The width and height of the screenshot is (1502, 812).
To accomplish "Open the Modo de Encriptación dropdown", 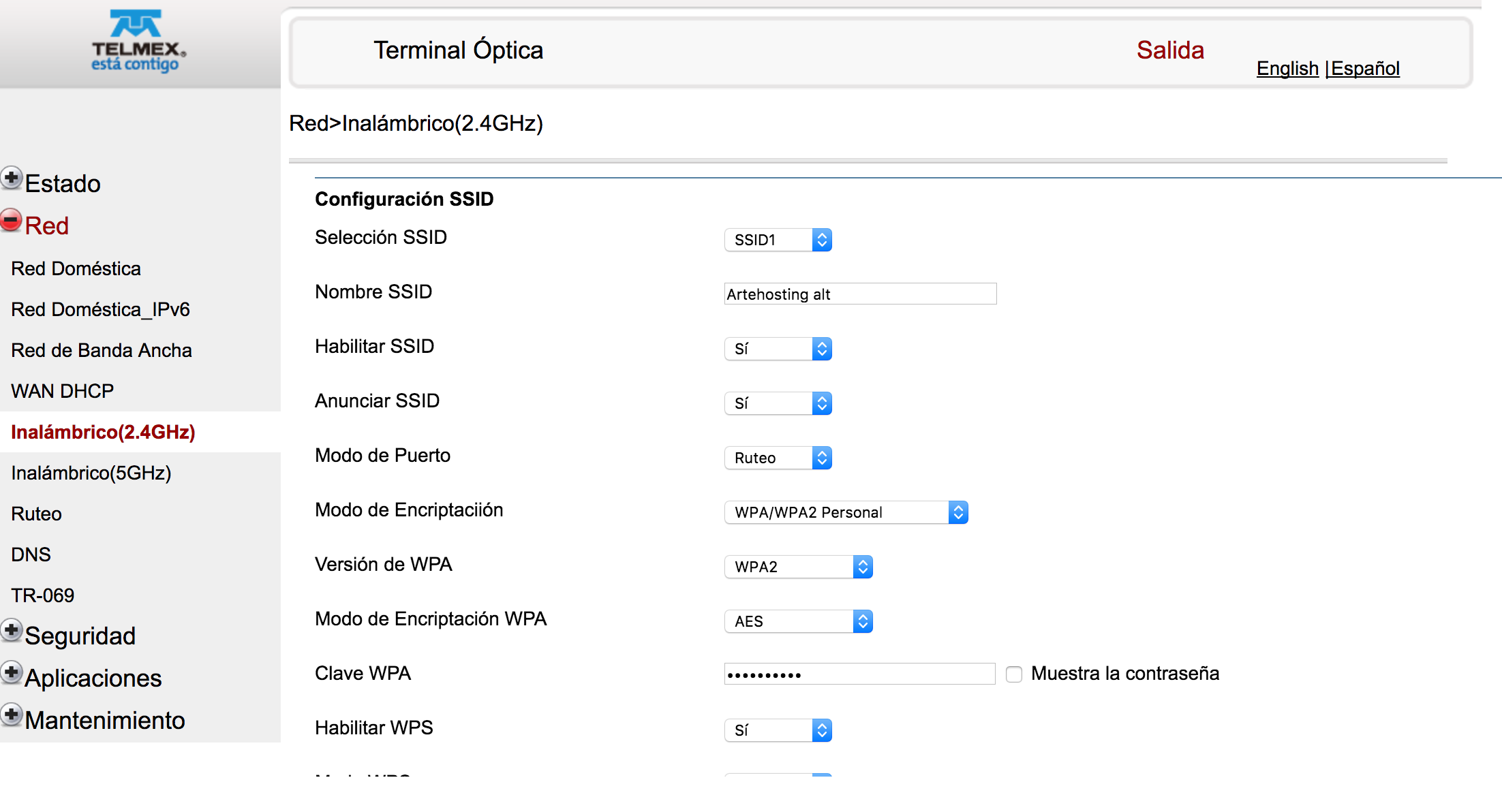I will tap(846, 512).
